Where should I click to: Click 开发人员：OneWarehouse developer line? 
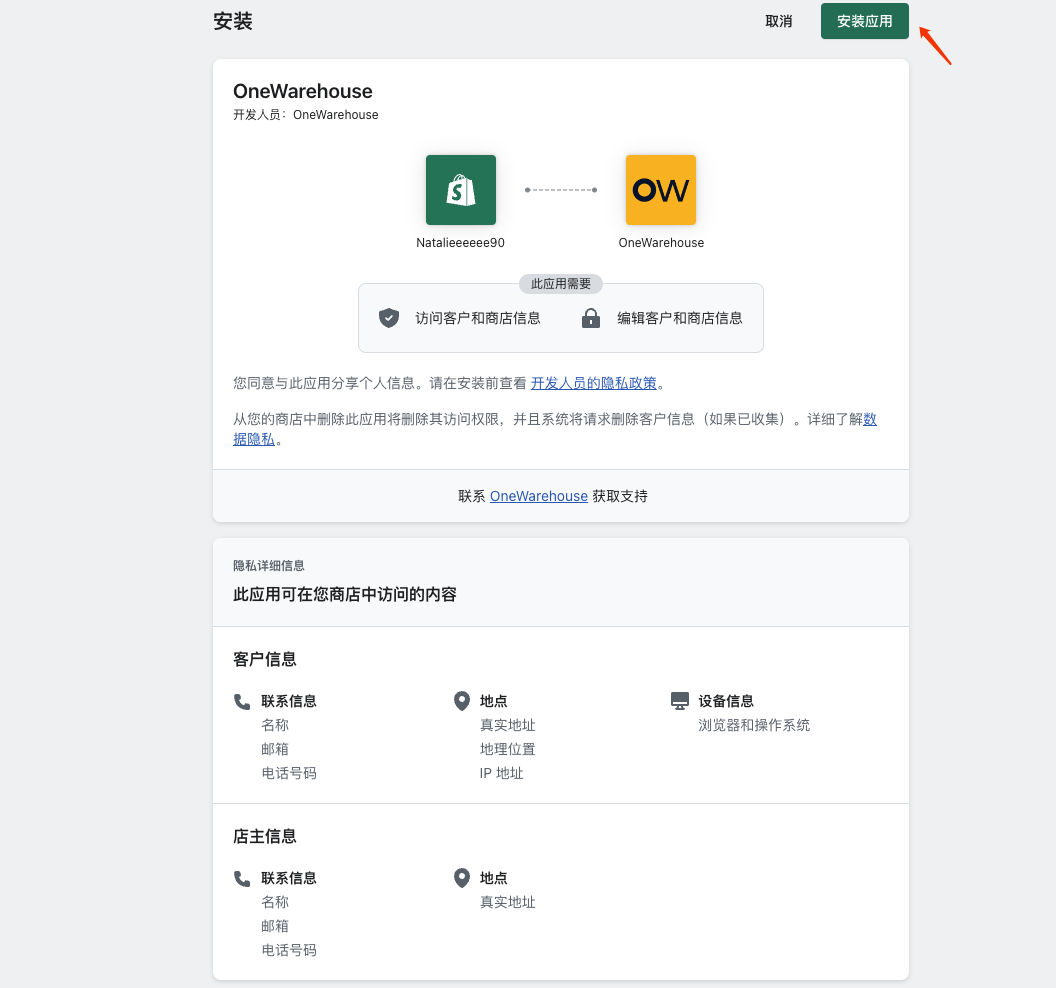(x=306, y=114)
